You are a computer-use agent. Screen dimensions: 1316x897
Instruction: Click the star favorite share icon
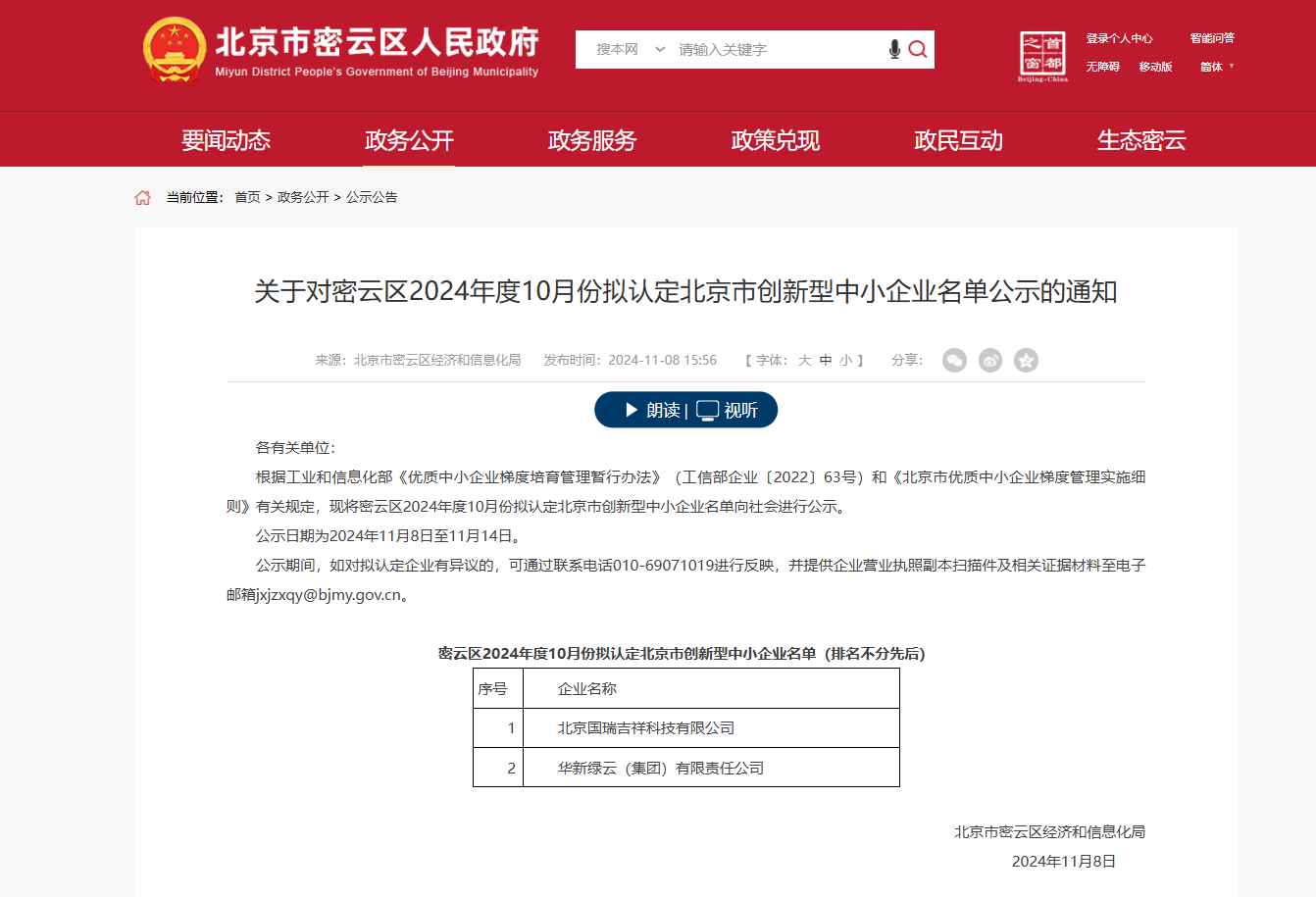click(x=1026, y=361)
